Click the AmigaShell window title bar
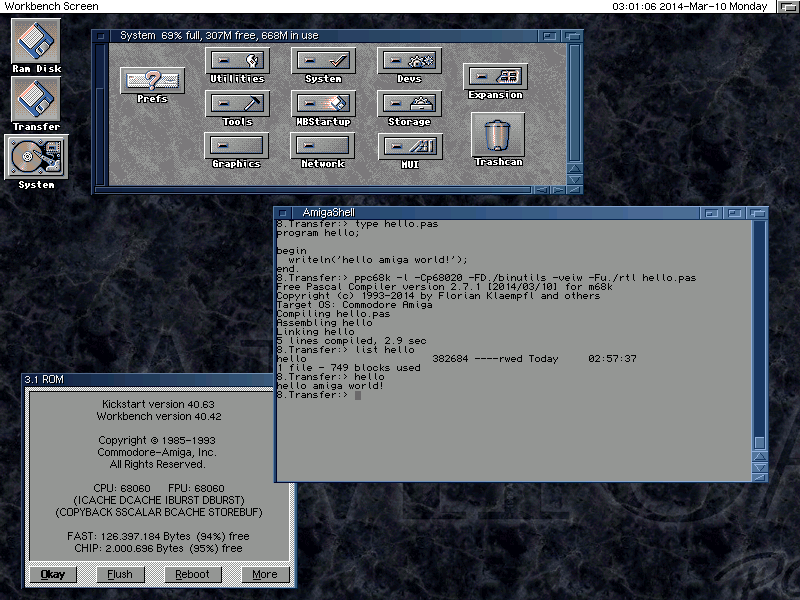Viewport: 800px width, 600px height. pyautogui.click(x=495, y=213)
